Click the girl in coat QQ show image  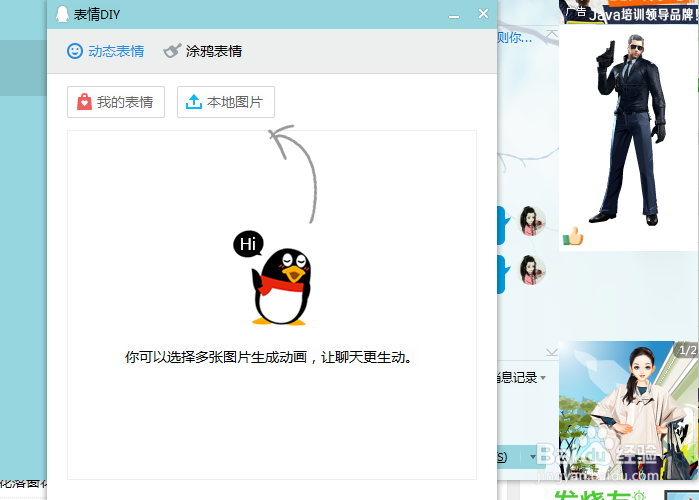pyautogui.click(x=628, y=410)
